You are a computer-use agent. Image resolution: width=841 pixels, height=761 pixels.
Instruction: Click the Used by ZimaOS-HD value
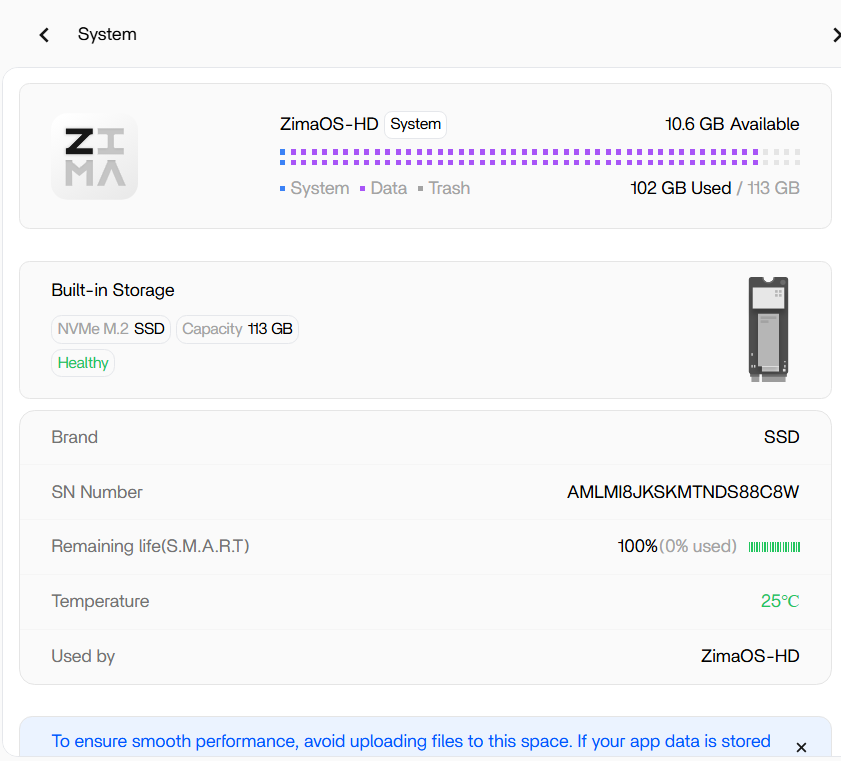tap(750, 656)
